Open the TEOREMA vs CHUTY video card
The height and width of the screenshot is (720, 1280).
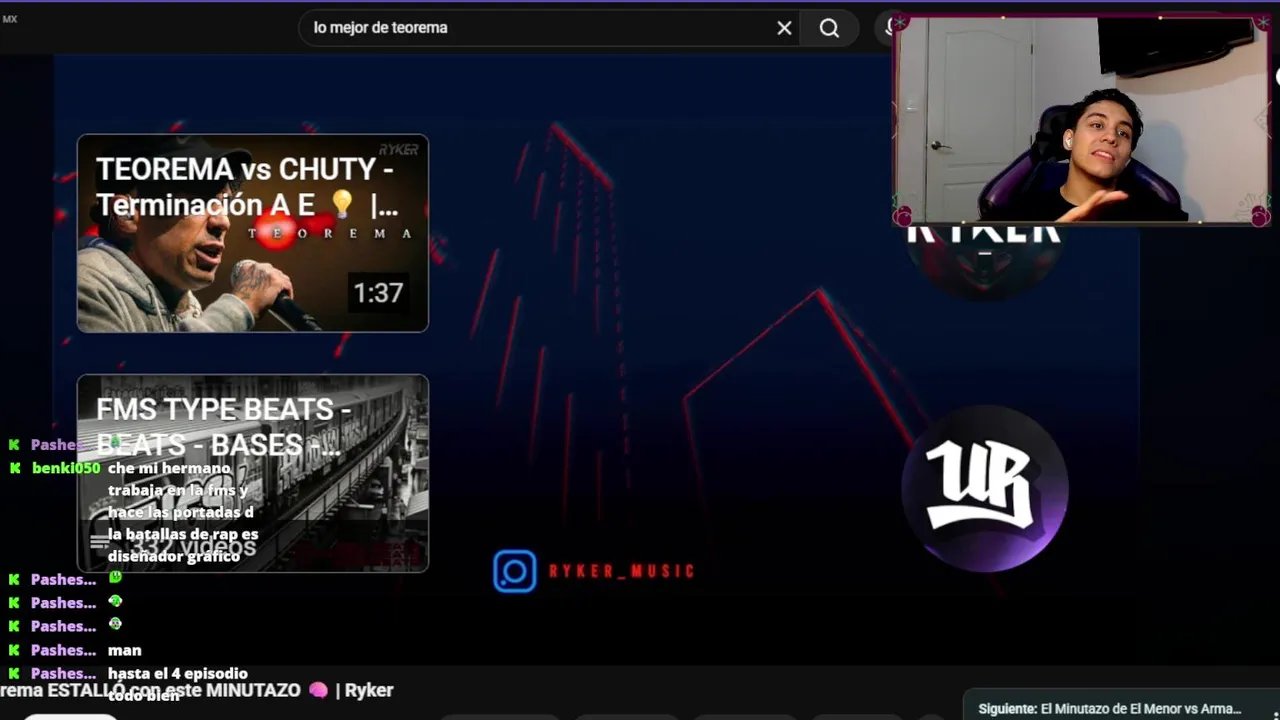click(x=253, y=233)
